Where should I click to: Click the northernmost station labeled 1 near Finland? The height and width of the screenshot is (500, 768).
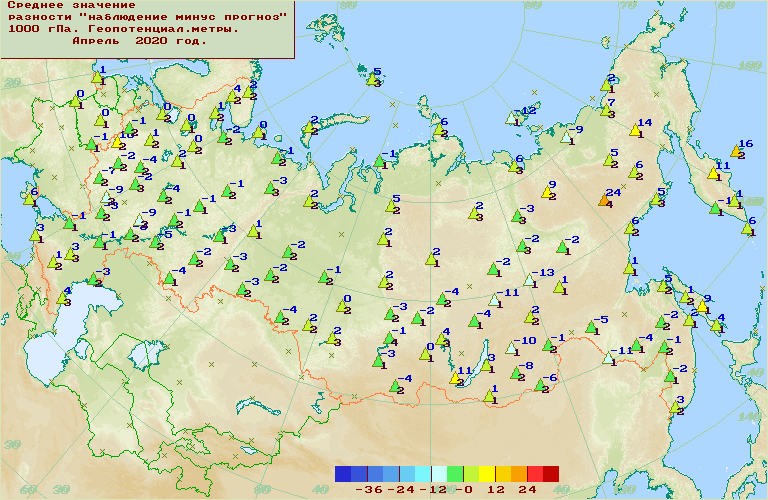click(x=97, y=77)
